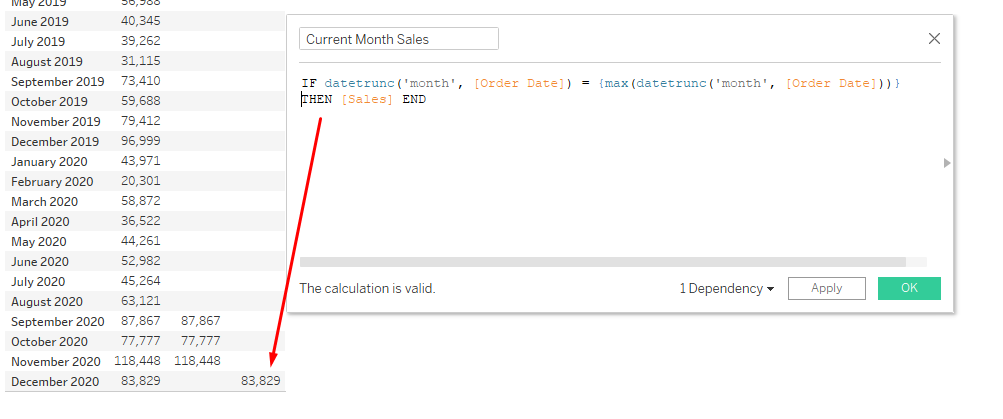
Task: Click the max function in the formula
Action: [618, 83]
